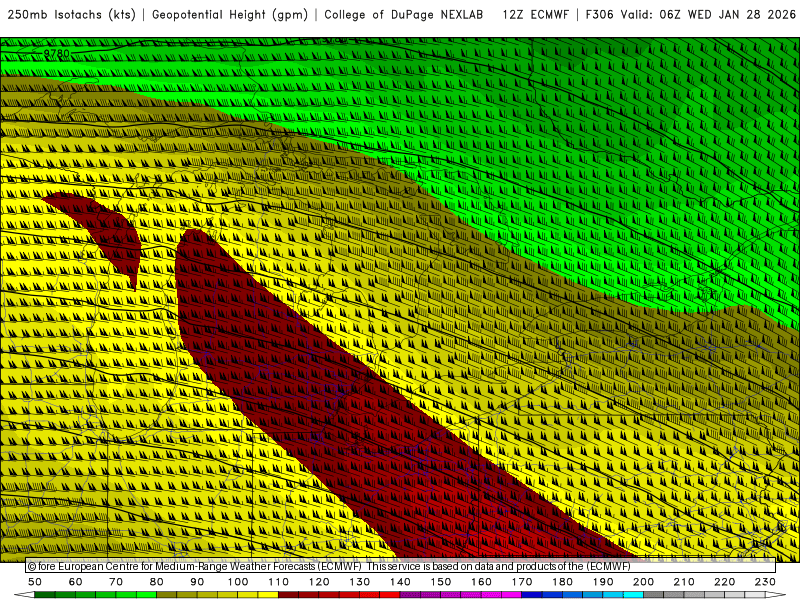Click the '110' legend value

click(278, 582)
